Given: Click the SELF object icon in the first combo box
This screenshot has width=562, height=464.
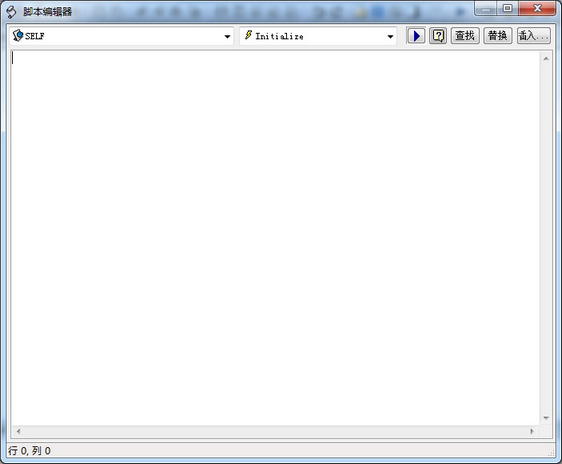Looking at the screenshot, I should click(18, 35).
